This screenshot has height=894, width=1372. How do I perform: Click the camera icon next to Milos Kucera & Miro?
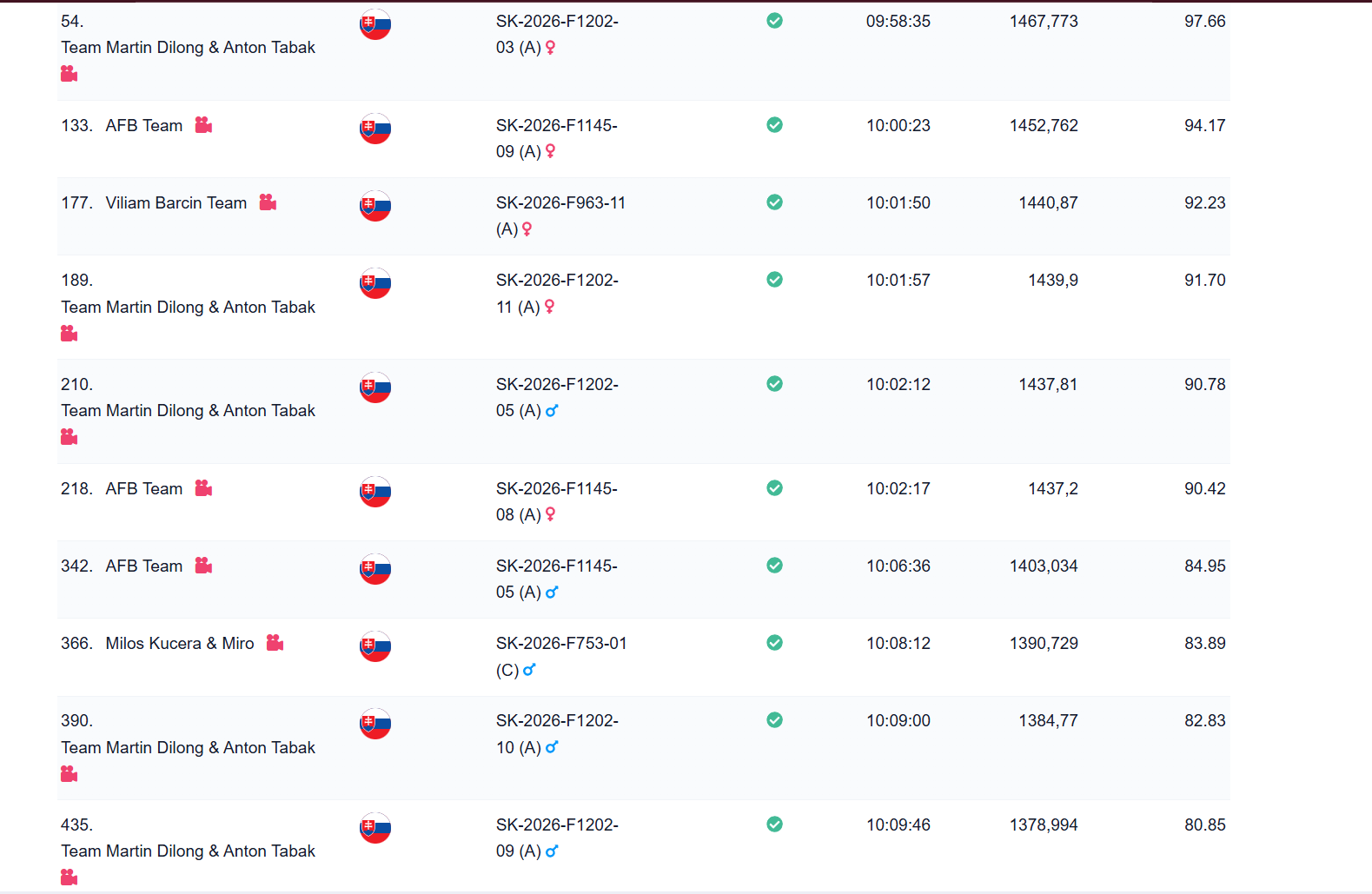point(275,643)
